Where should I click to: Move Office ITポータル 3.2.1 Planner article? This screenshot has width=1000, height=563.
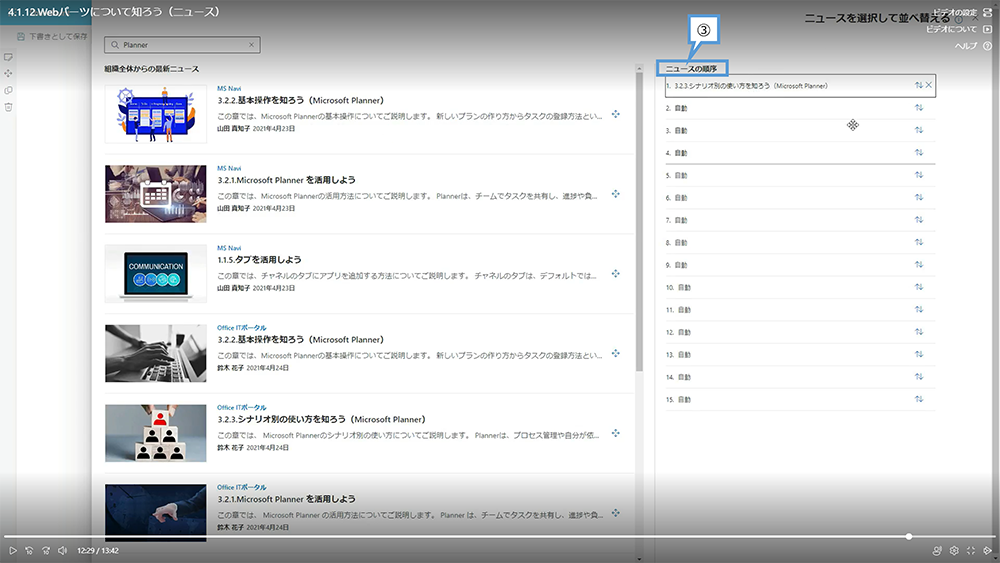(615, 513)
